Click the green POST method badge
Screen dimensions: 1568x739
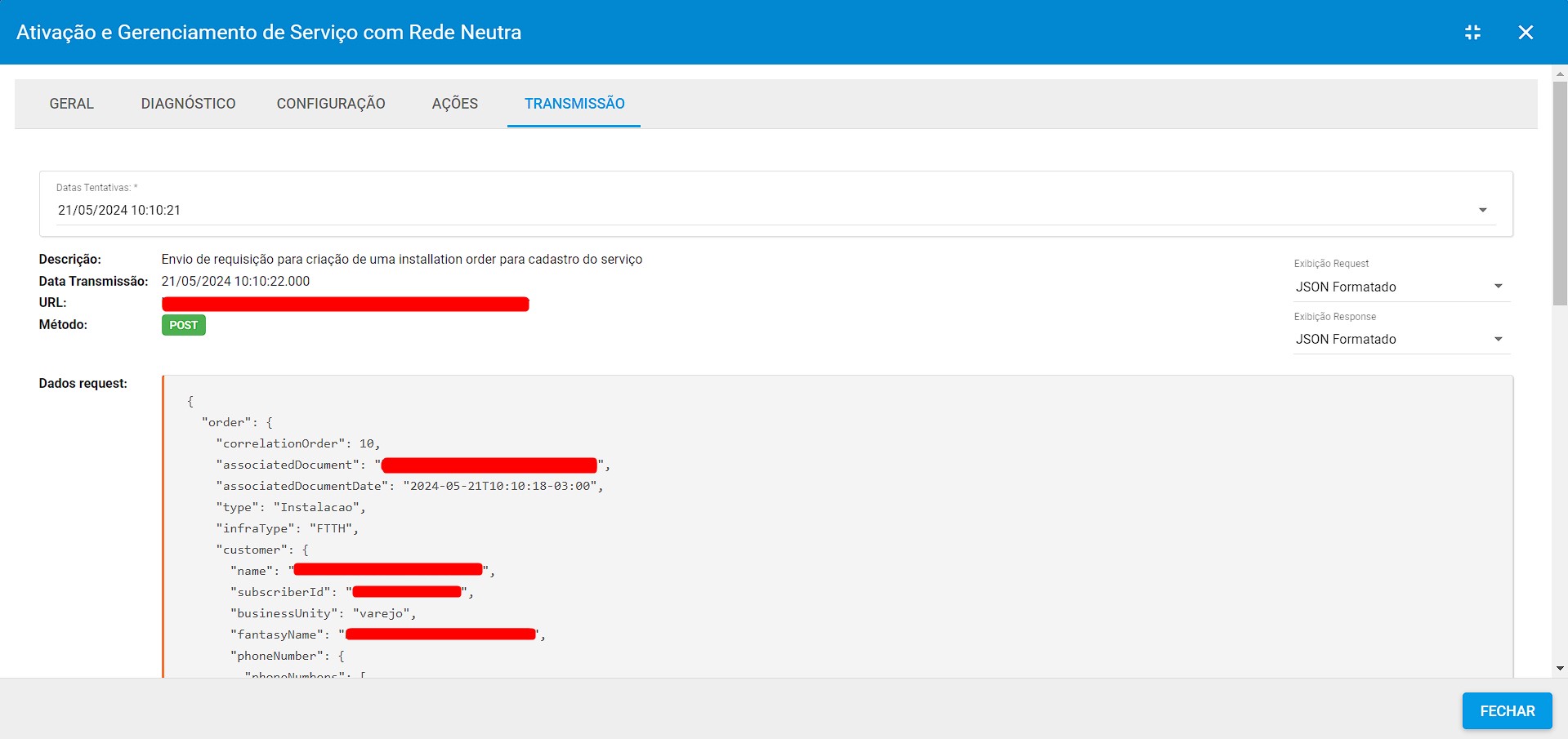pyautogui.click(x=184, y=325)
